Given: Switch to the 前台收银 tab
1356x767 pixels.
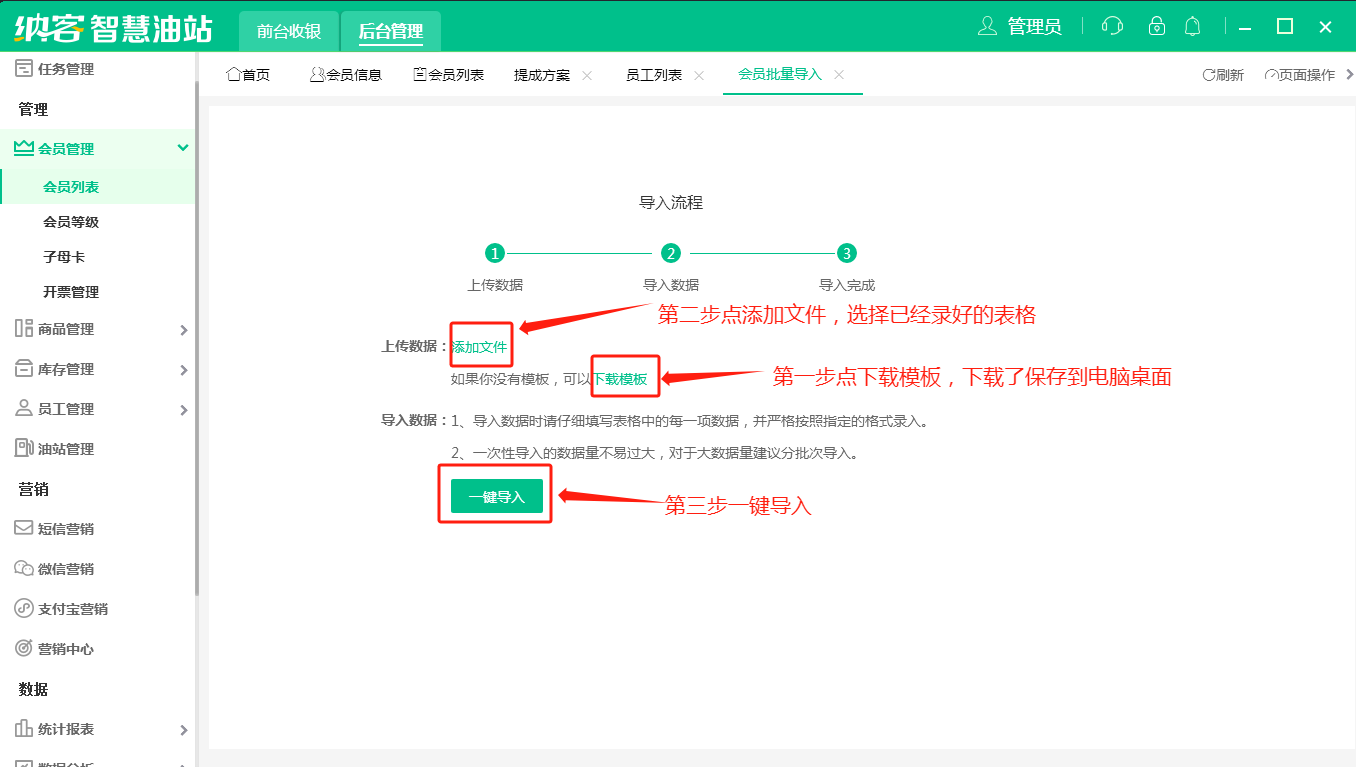Looking at the screenshot, I should (x=289, y=31).
